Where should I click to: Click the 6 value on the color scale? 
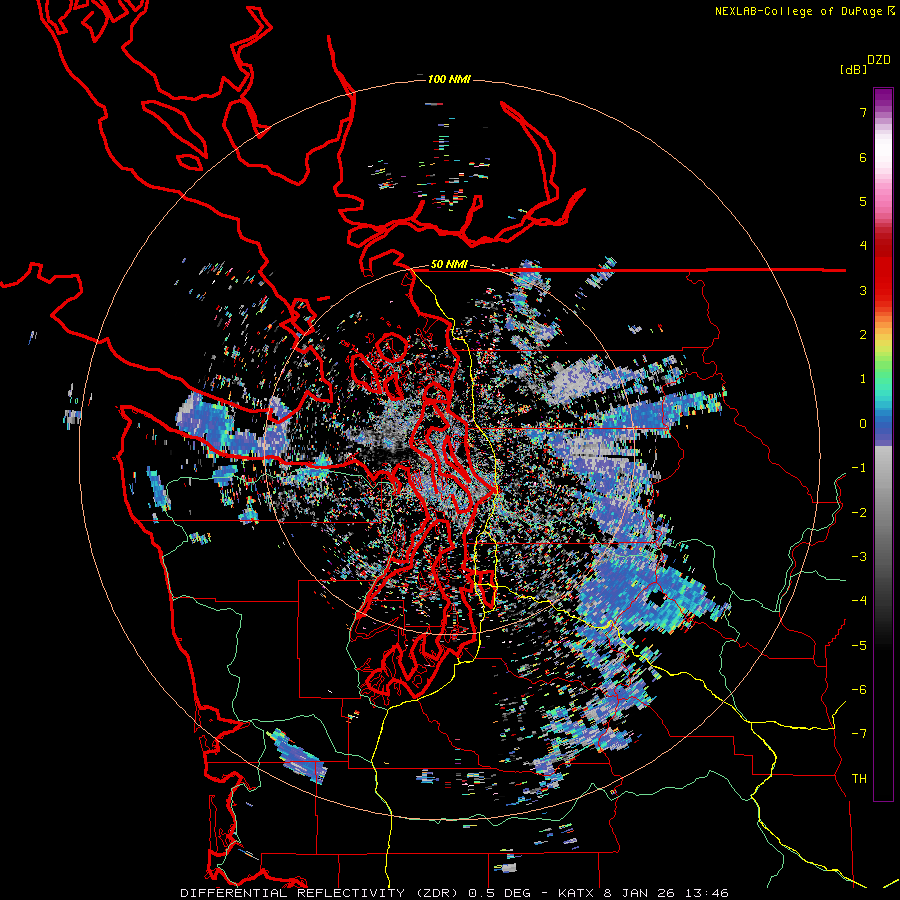point(863,157)
